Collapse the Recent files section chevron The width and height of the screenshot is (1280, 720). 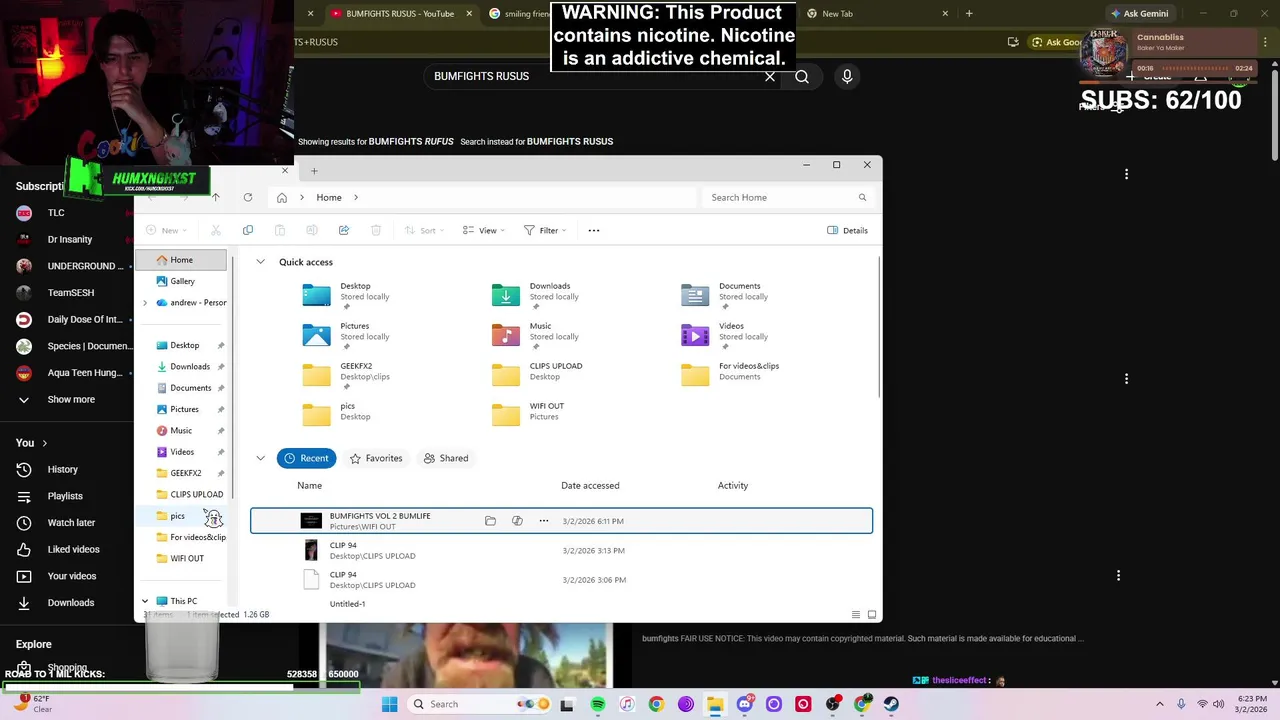tap(260, 458)
